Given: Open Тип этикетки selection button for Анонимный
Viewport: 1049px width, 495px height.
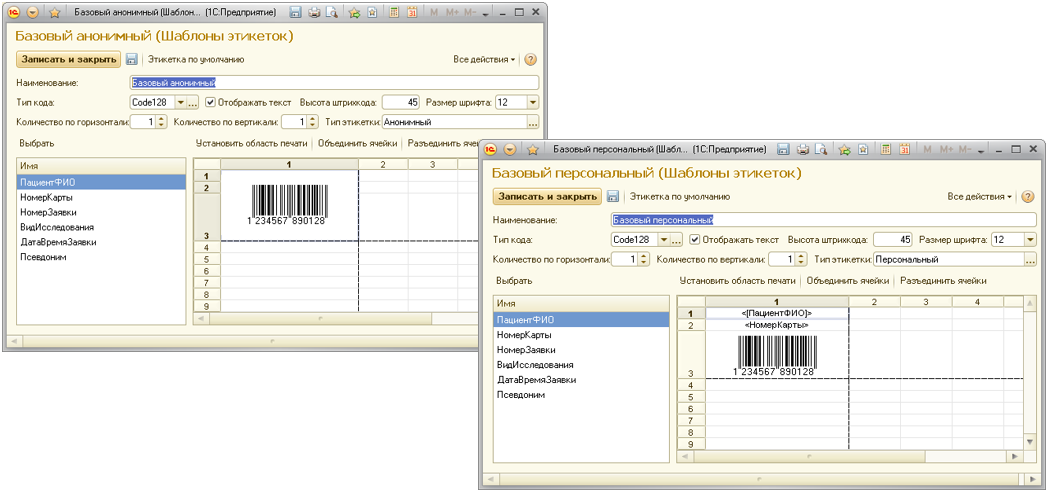Looking at the screenshot, I should 533,122.
